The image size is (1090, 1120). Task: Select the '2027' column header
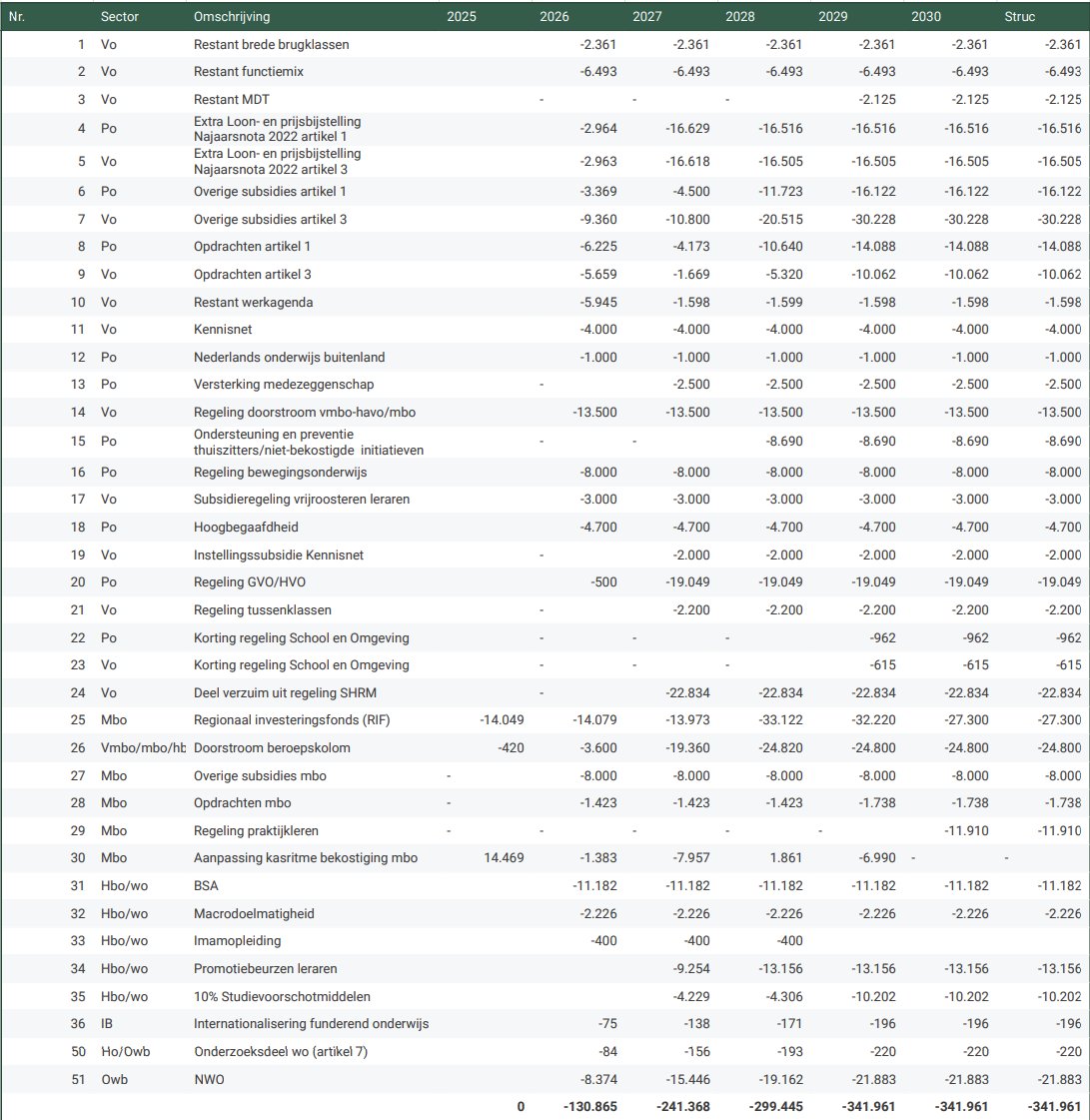tap(647, 16)
